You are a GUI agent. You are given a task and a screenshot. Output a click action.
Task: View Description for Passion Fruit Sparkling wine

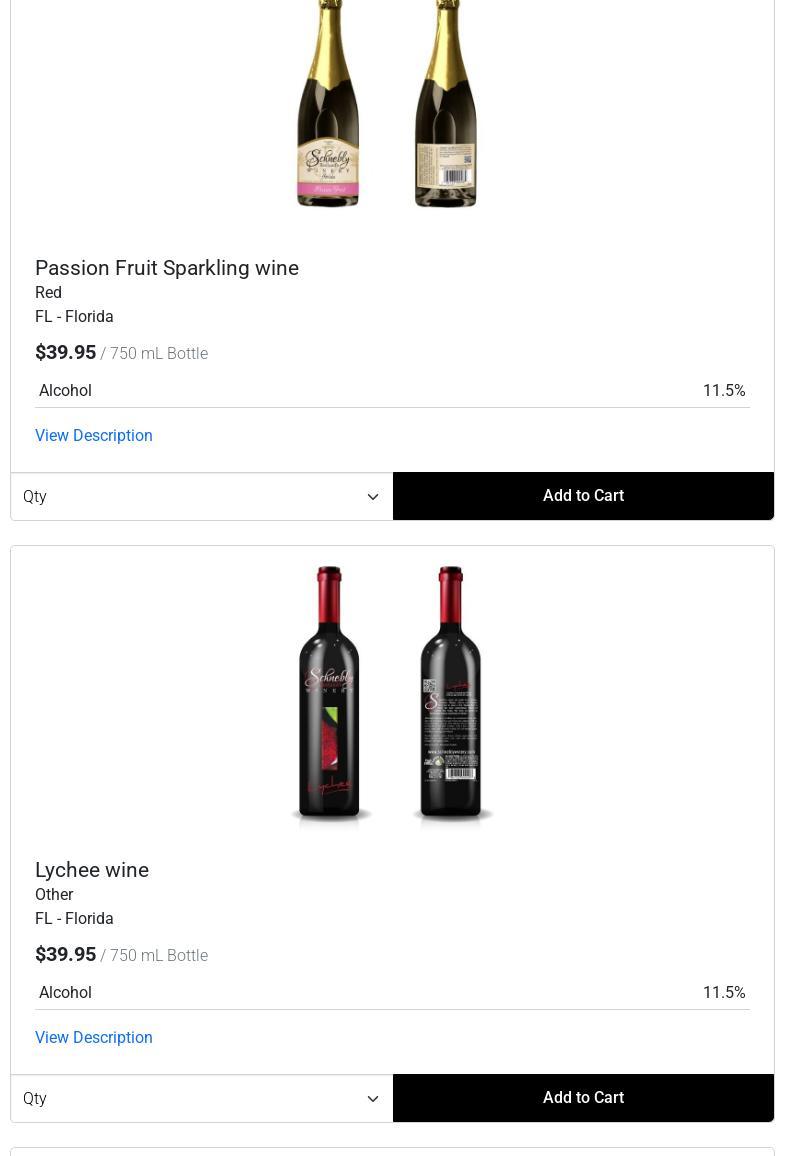point(94,436)
